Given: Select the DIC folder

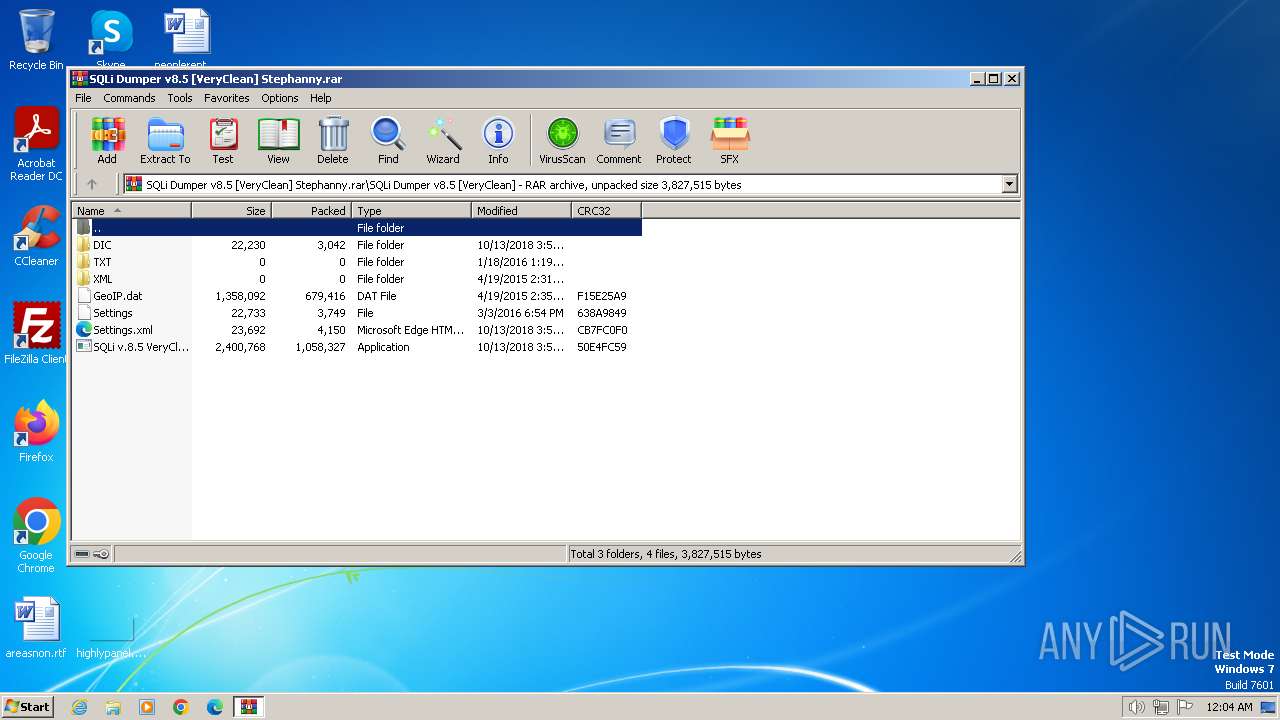Looking at the screenshot, I should (x=357, y=245).
